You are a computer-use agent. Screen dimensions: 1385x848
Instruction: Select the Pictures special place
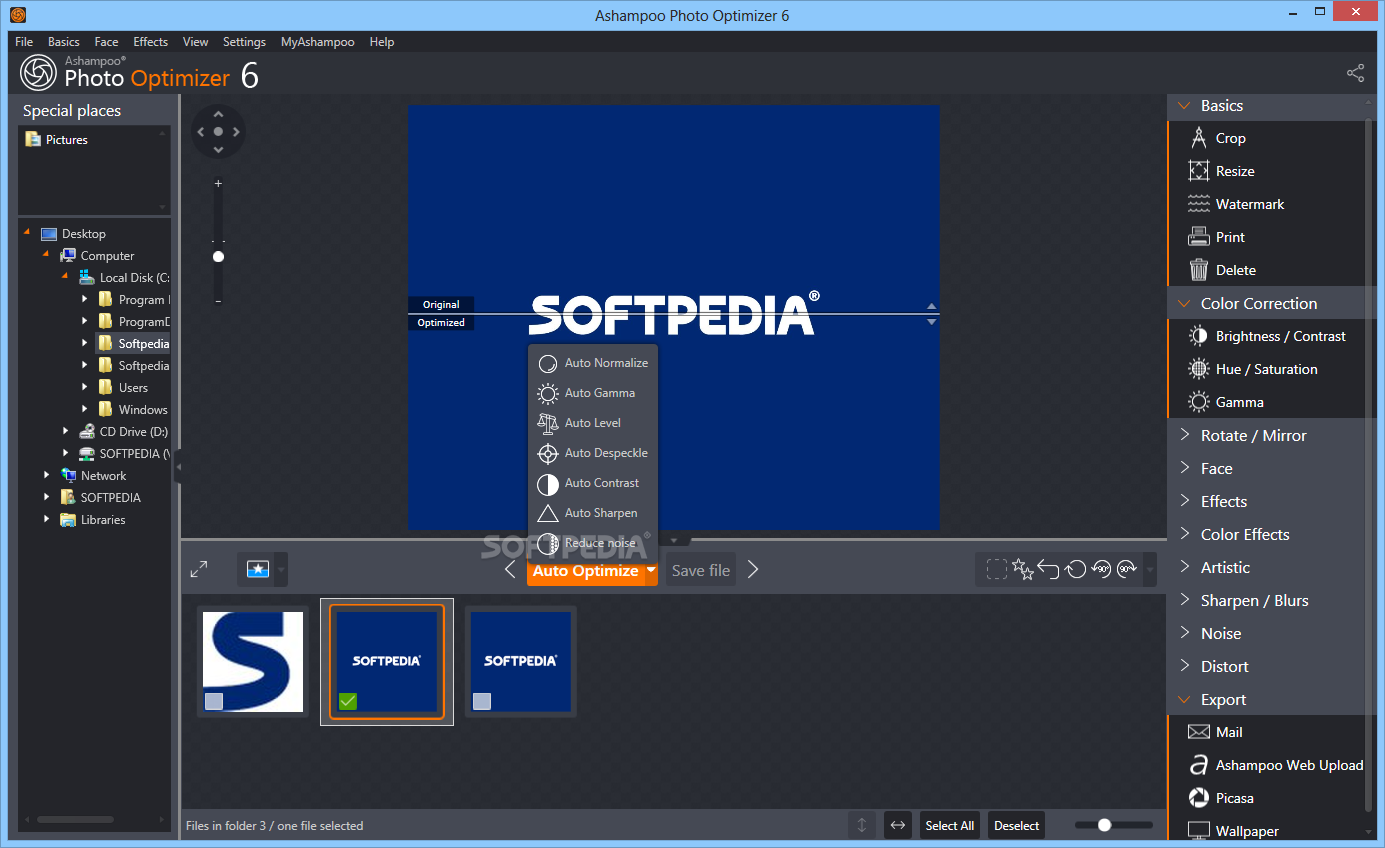click(57, 139)
